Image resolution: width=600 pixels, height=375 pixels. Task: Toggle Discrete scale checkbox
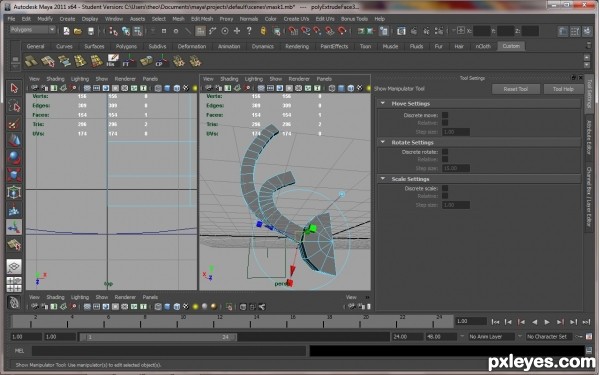(445, 188)
